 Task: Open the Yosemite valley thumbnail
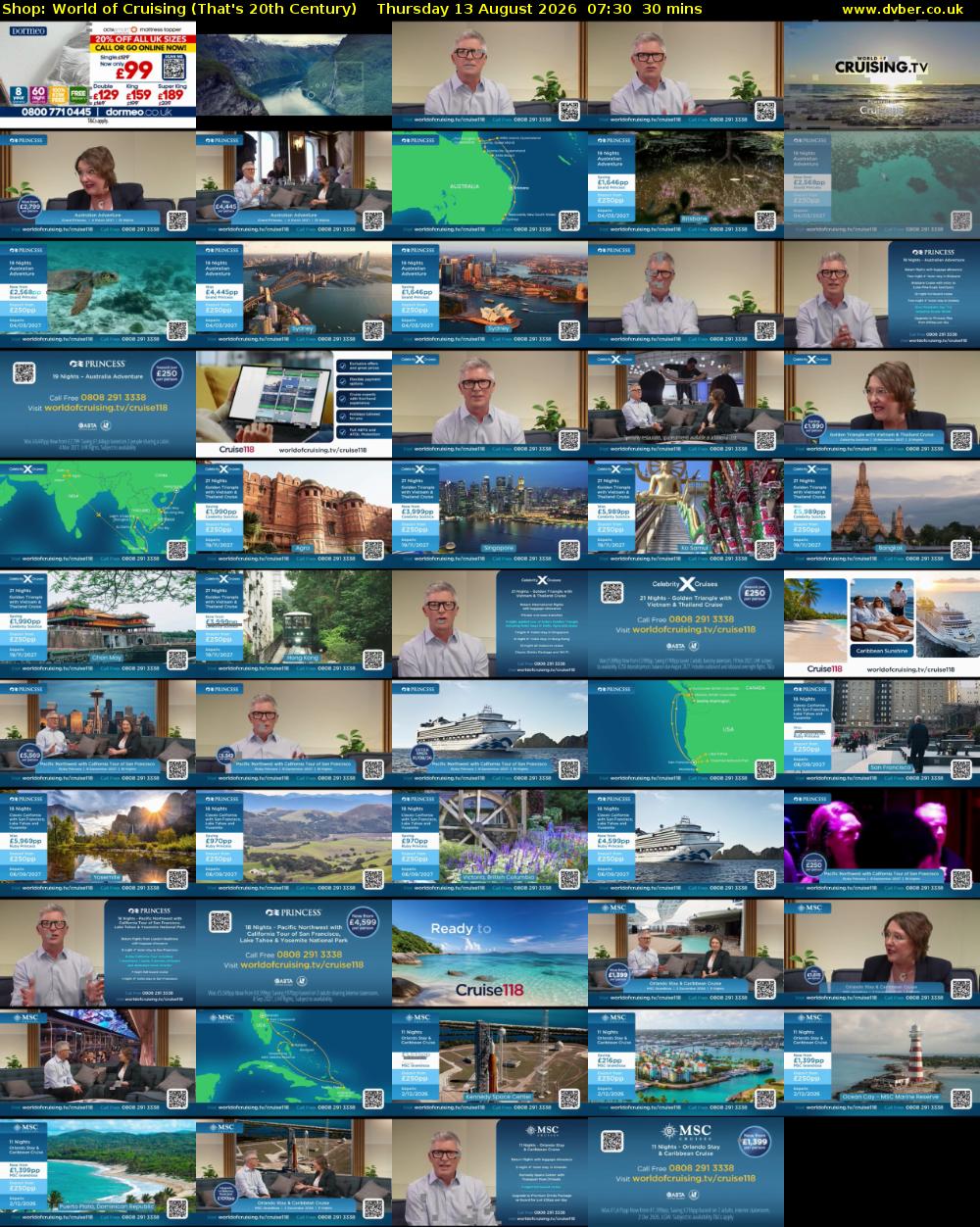click(x=98, y=843)
